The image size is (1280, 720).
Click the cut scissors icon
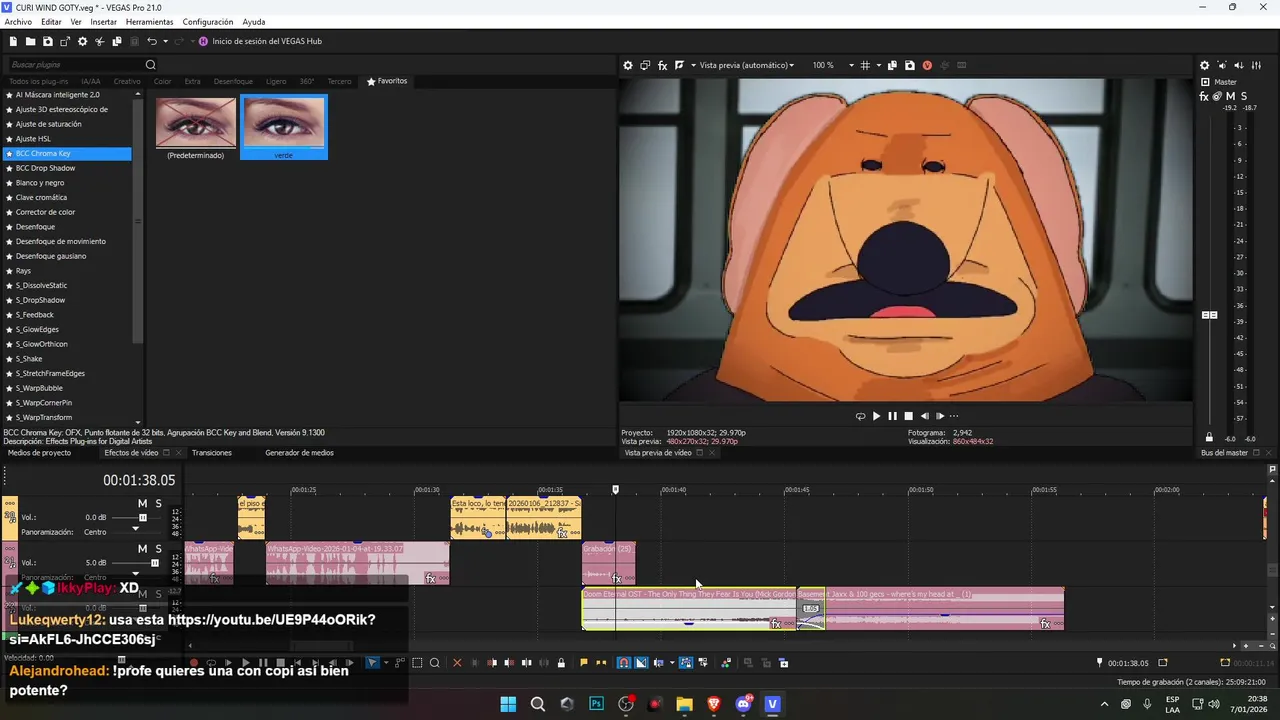click(99, 41)
